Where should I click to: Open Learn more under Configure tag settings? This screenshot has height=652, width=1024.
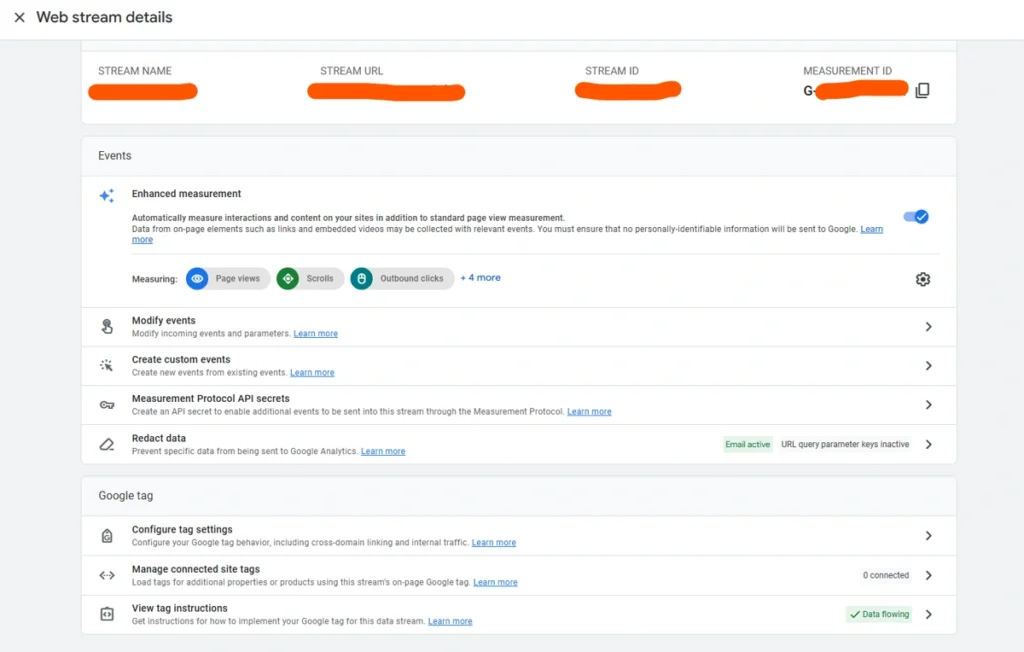[x=494, y=542]
